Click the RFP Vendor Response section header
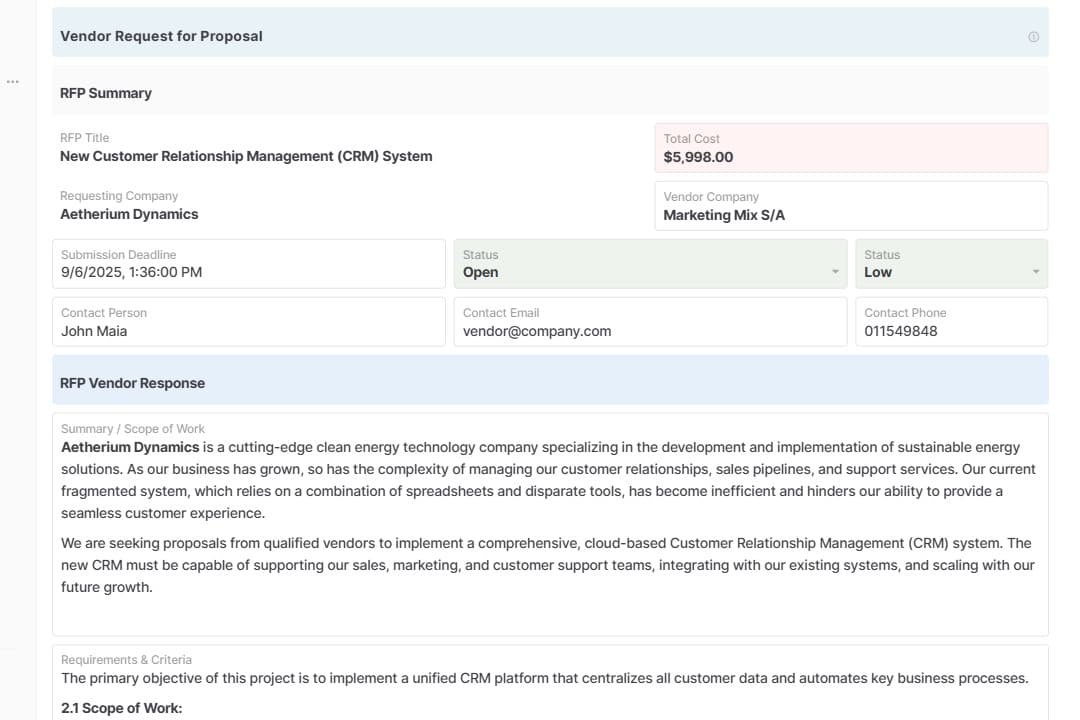 132,383
